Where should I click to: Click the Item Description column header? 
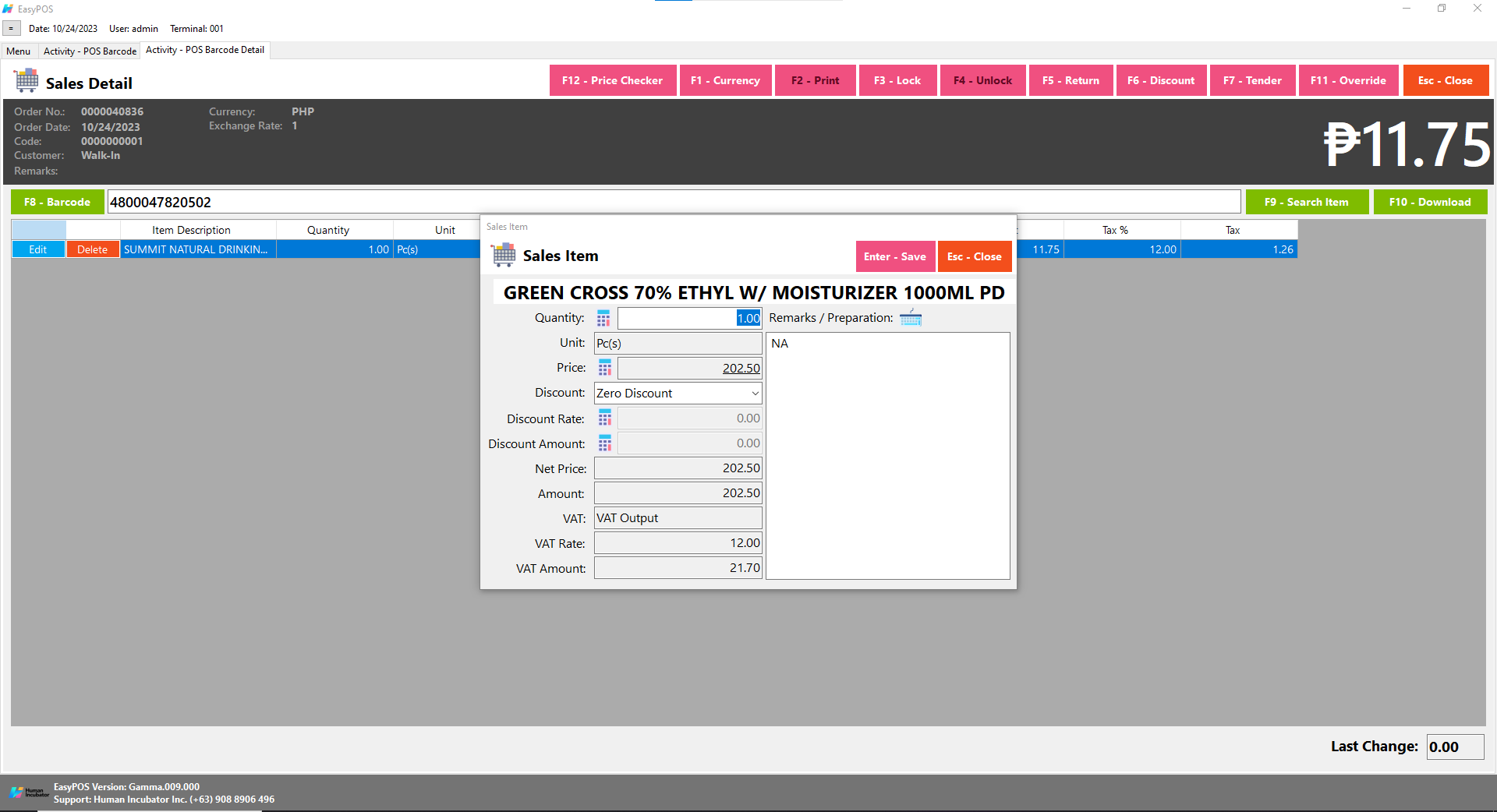[x=198, y=230]
